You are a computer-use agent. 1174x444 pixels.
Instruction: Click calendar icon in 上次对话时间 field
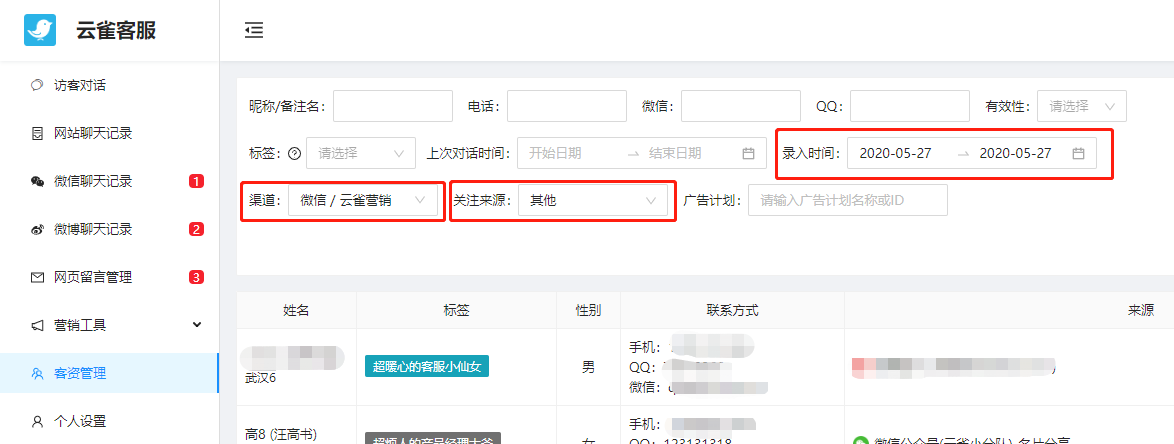click(748, 154)
